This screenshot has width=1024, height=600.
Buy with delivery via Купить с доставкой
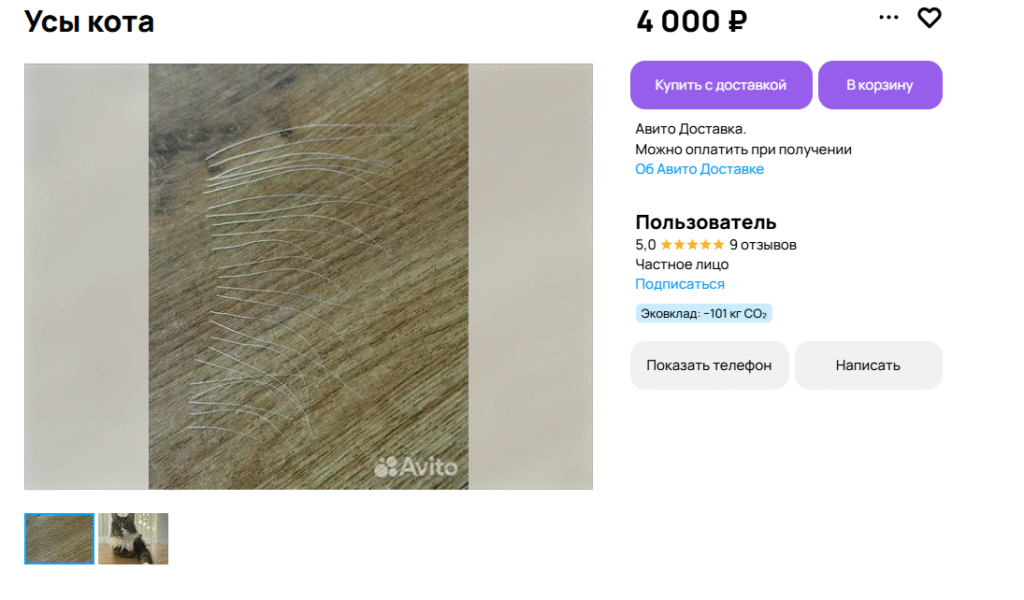tap(721, 85)
